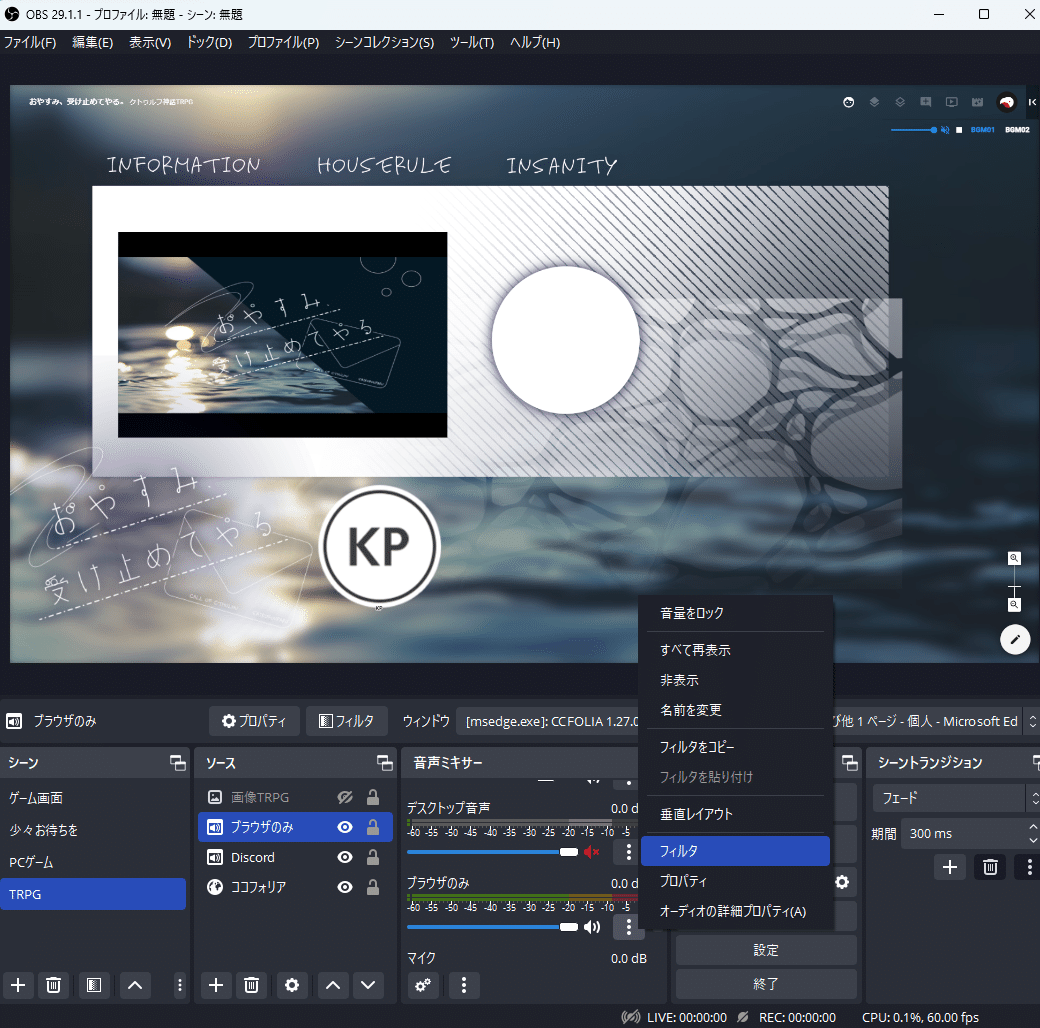Select PCゲーム scene

[93, 862]
